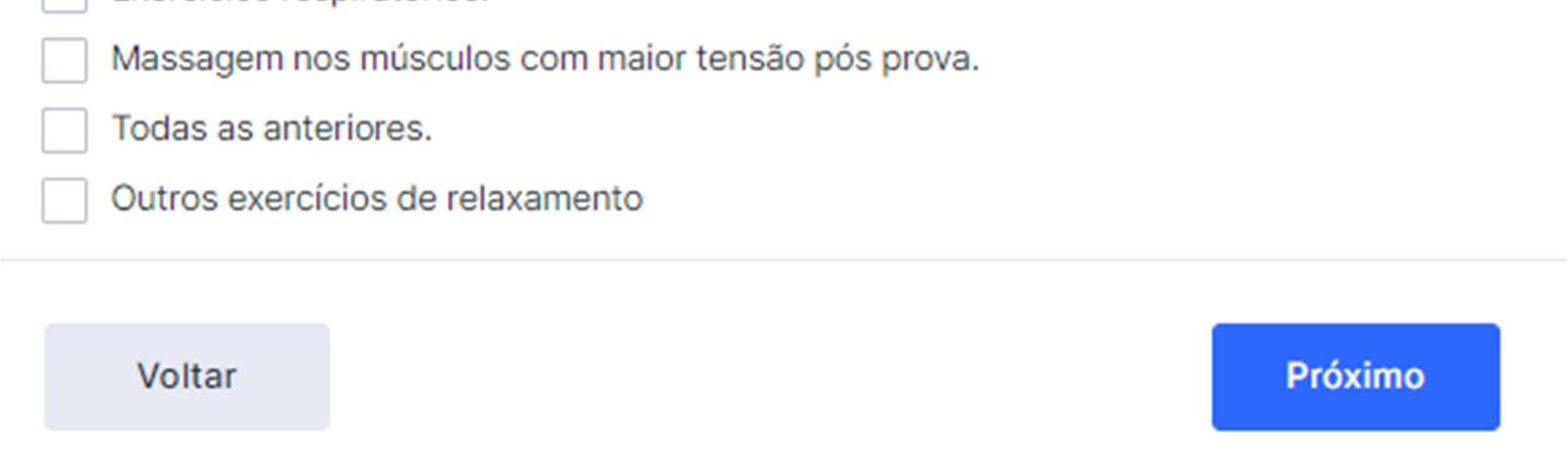Return to the previous step using Voltar

(x=187, y=377)
